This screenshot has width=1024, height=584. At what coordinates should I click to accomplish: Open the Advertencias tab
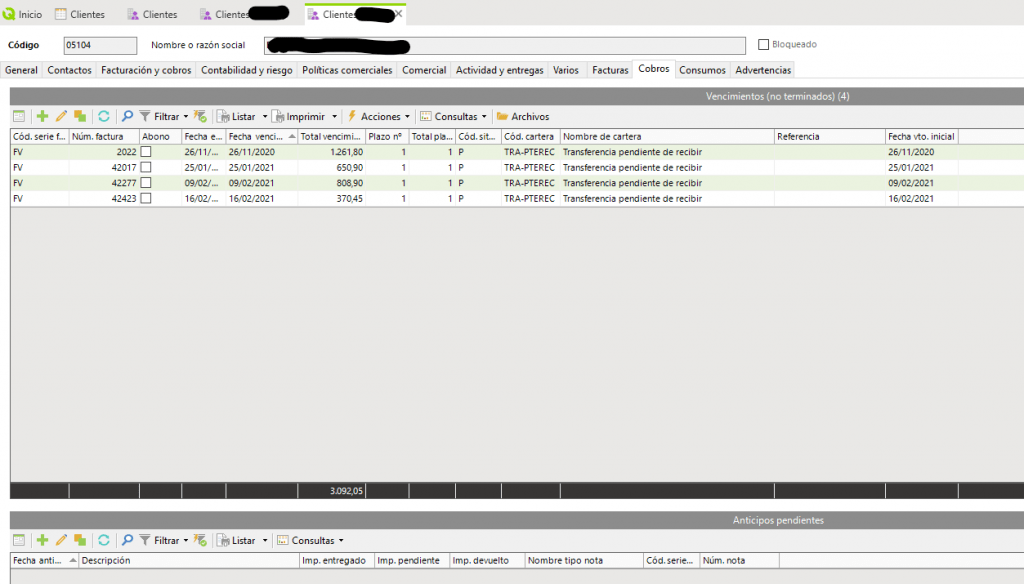(763, 70)
